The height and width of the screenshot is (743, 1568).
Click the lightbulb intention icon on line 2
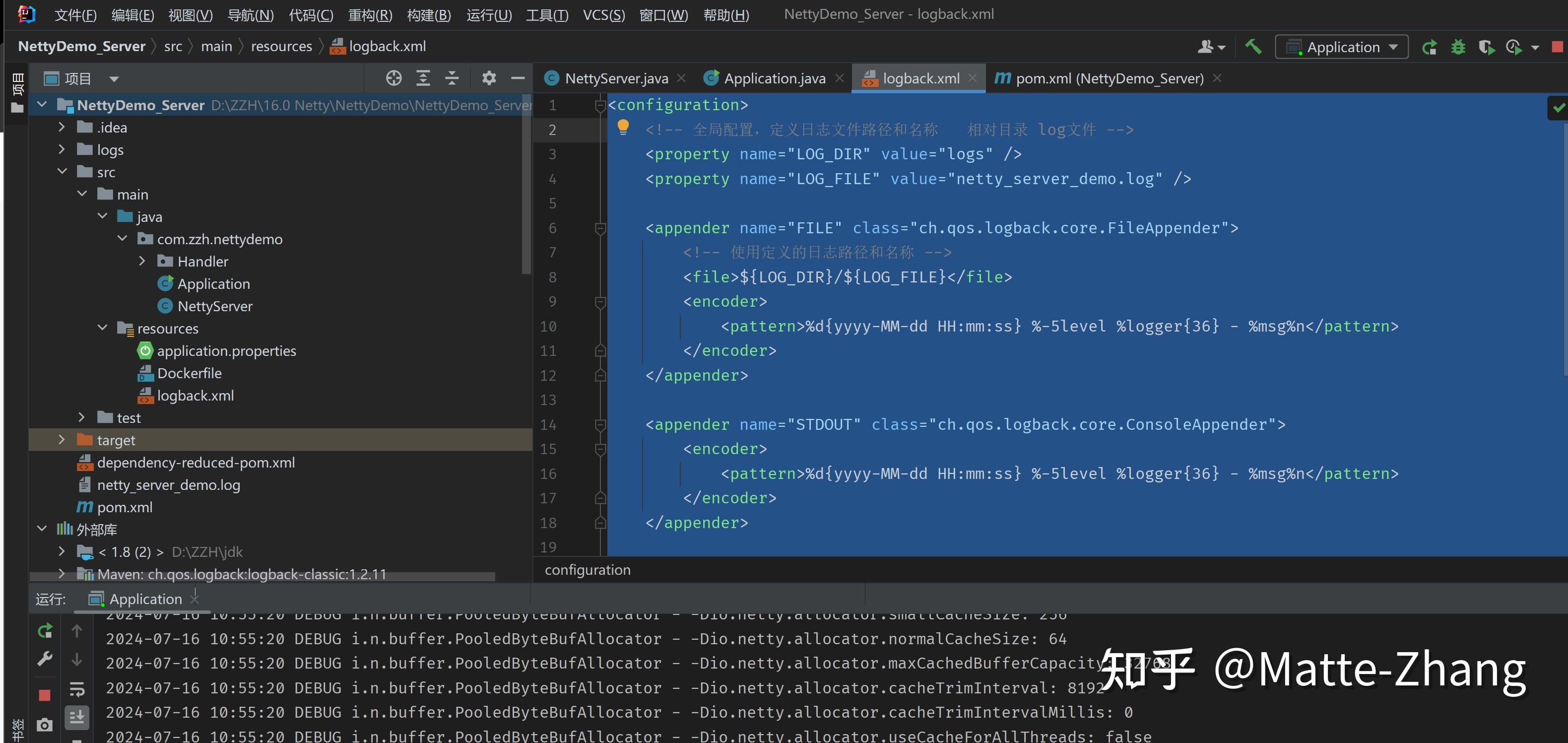click(623, 127)
